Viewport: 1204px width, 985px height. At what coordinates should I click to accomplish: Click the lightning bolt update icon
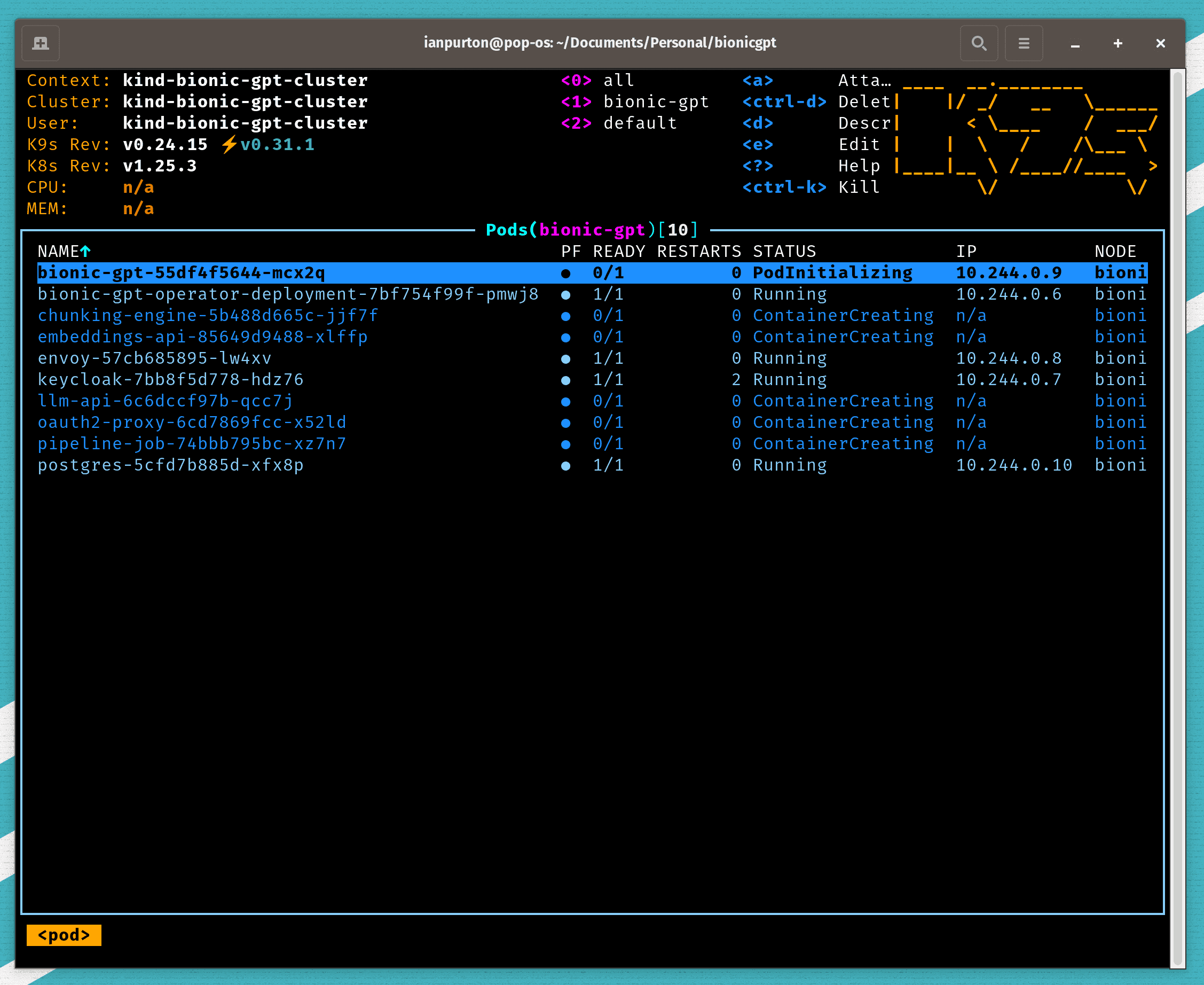point(229,145)
